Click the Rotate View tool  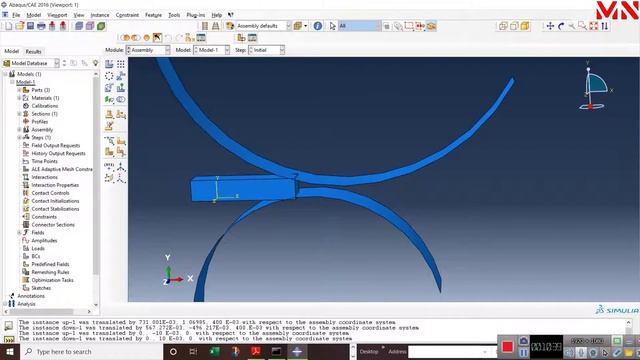point(561,26)
